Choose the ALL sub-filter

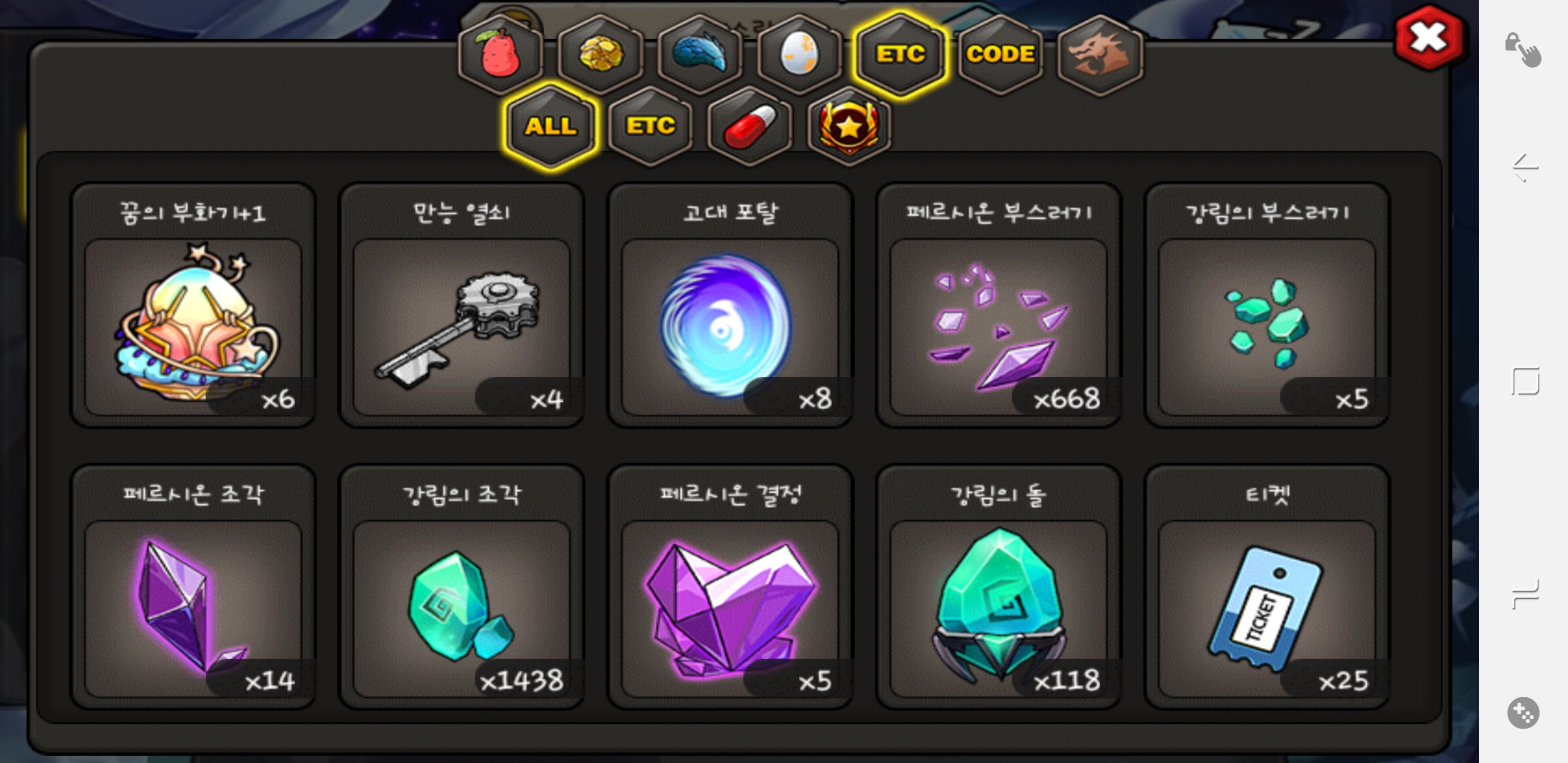(551, 126)
